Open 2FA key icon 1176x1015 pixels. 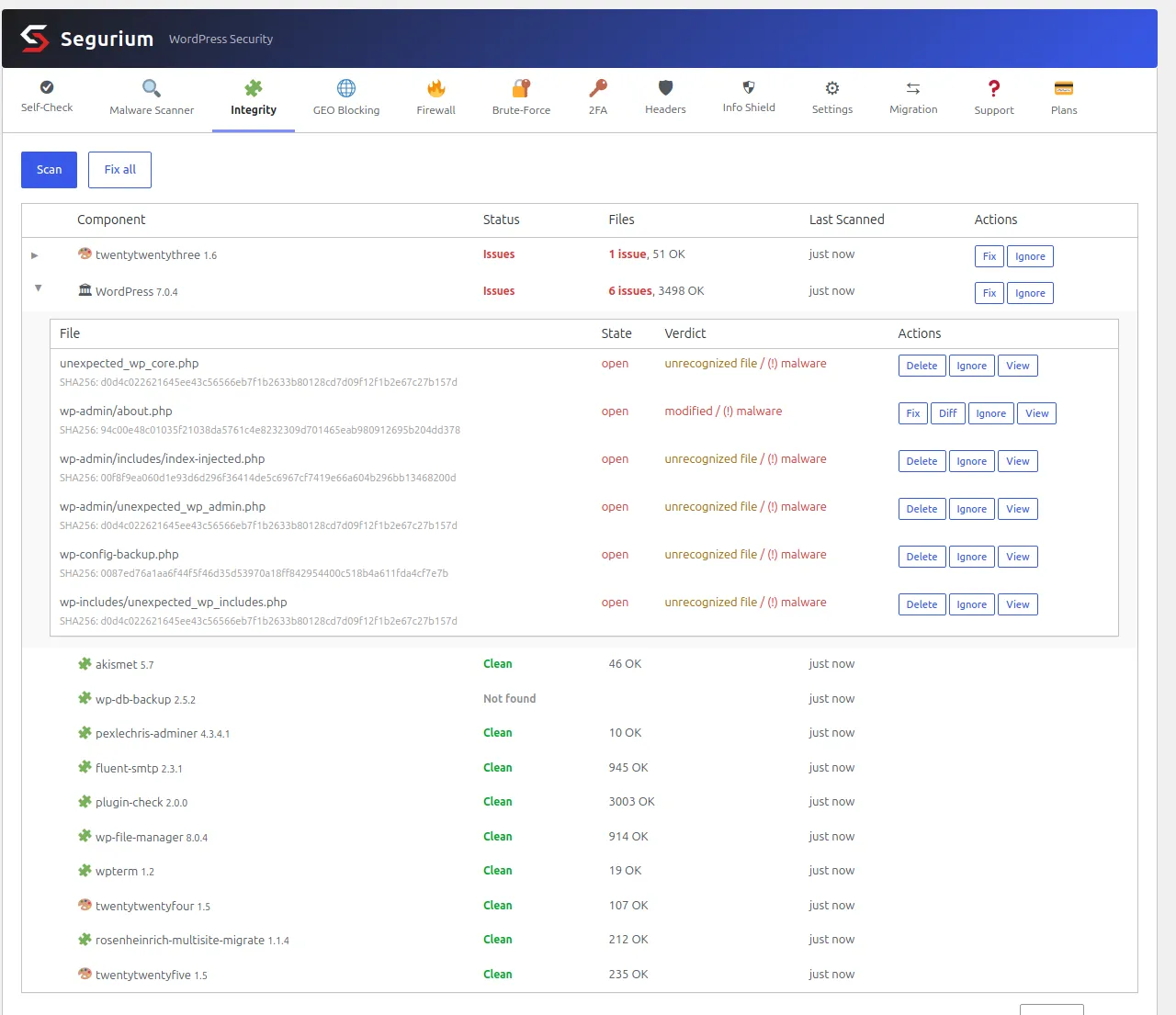[x=598, y=88]
